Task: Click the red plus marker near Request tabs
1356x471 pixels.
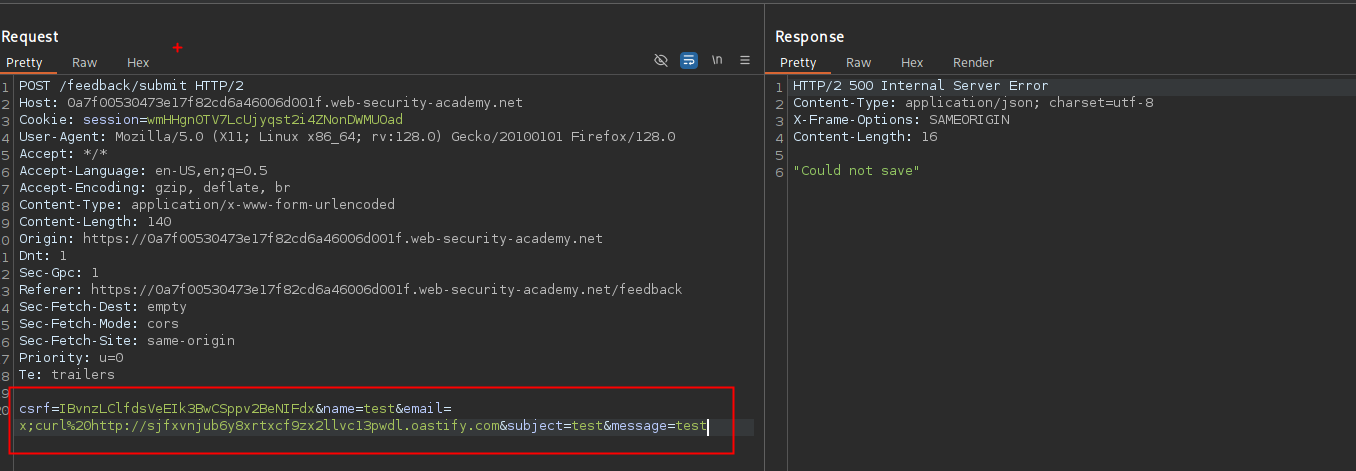Action: [x=178, y=48]
